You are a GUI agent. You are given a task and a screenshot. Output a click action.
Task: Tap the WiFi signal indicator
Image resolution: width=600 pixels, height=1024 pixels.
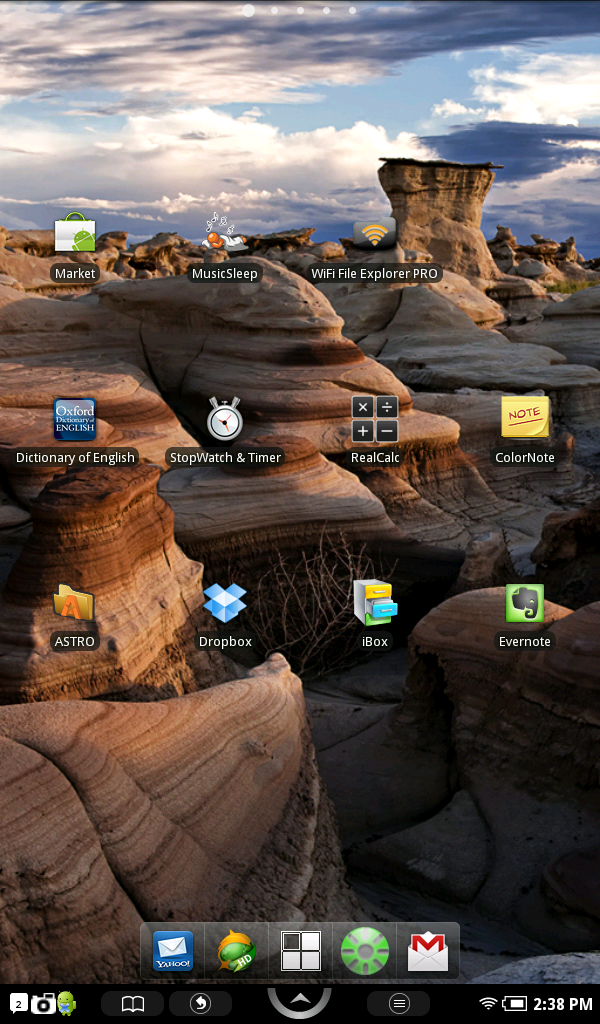488,1003
